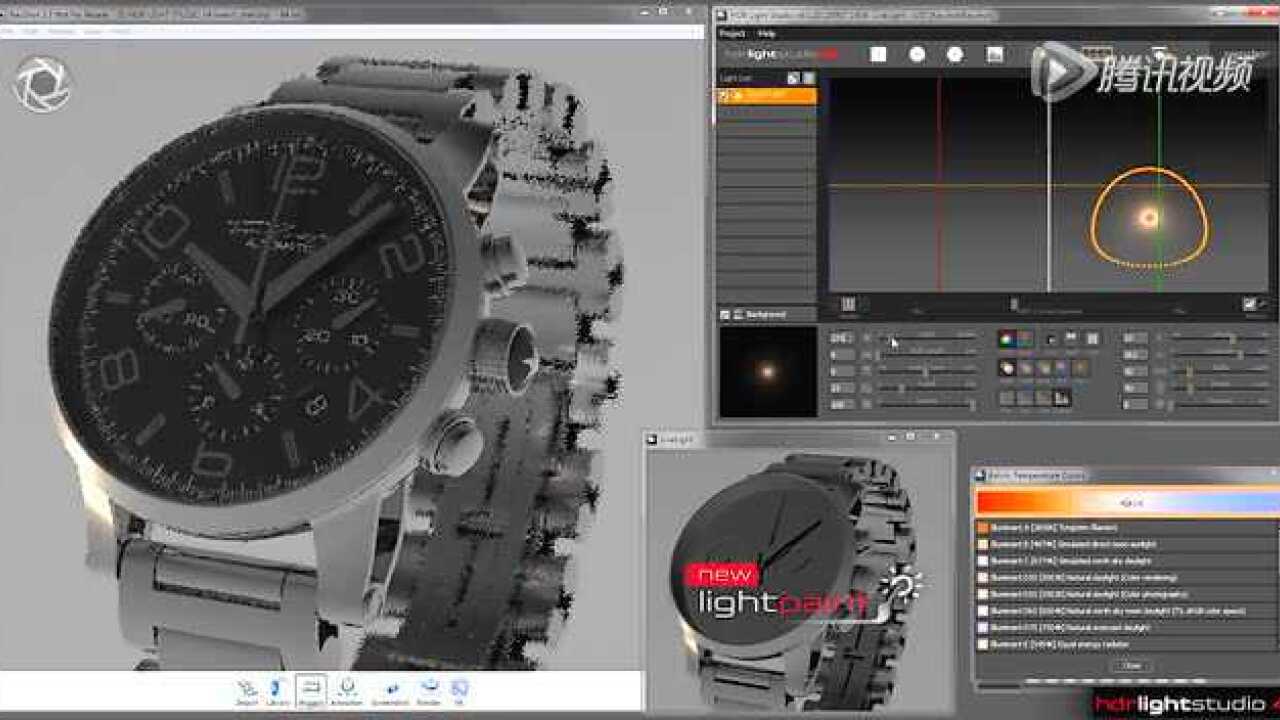Open the Project menu in HDR Light Studio
Screen dimensions: 1280x720
tap(732, 33)
